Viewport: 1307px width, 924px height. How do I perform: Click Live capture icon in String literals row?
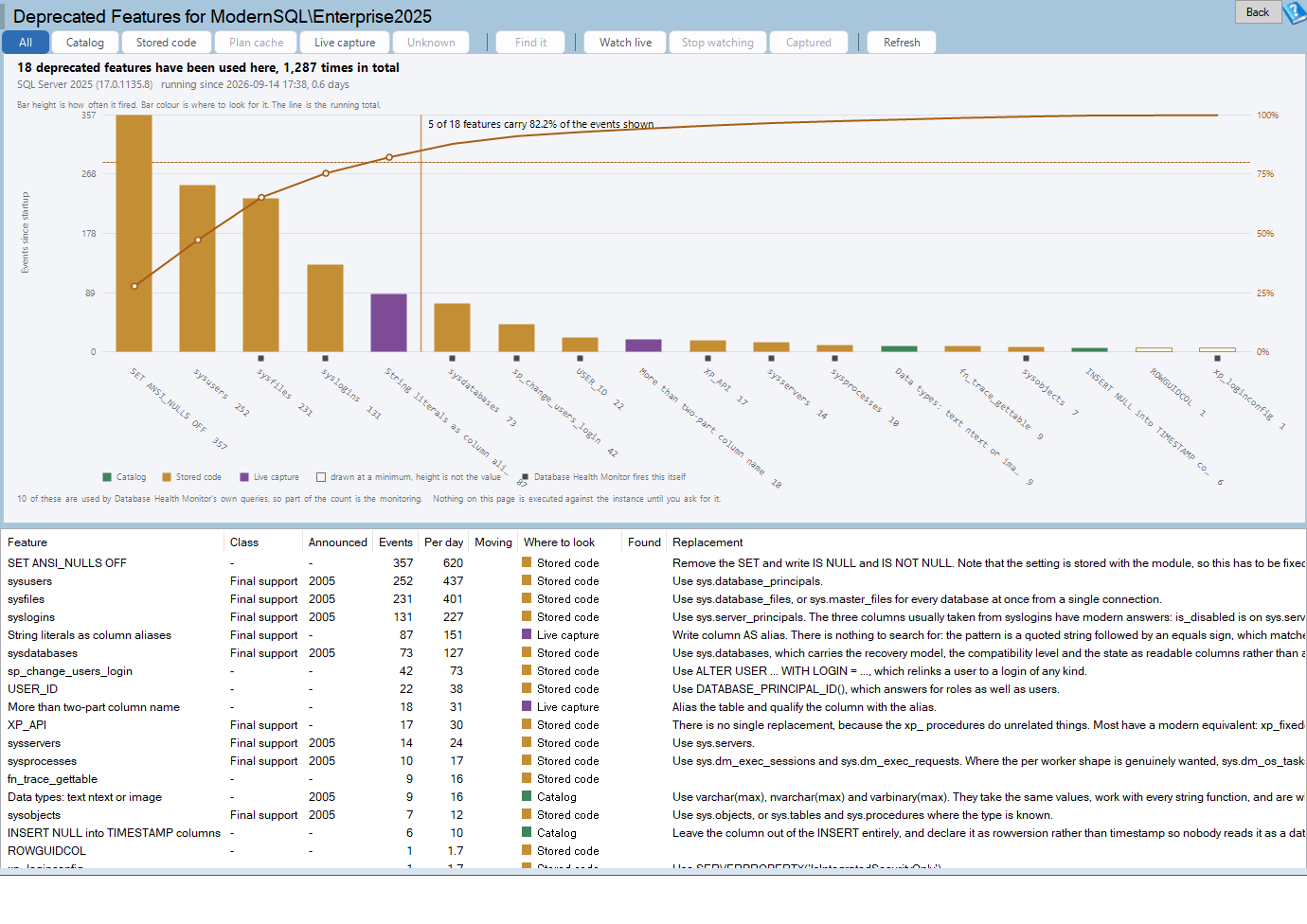point(527,634)
